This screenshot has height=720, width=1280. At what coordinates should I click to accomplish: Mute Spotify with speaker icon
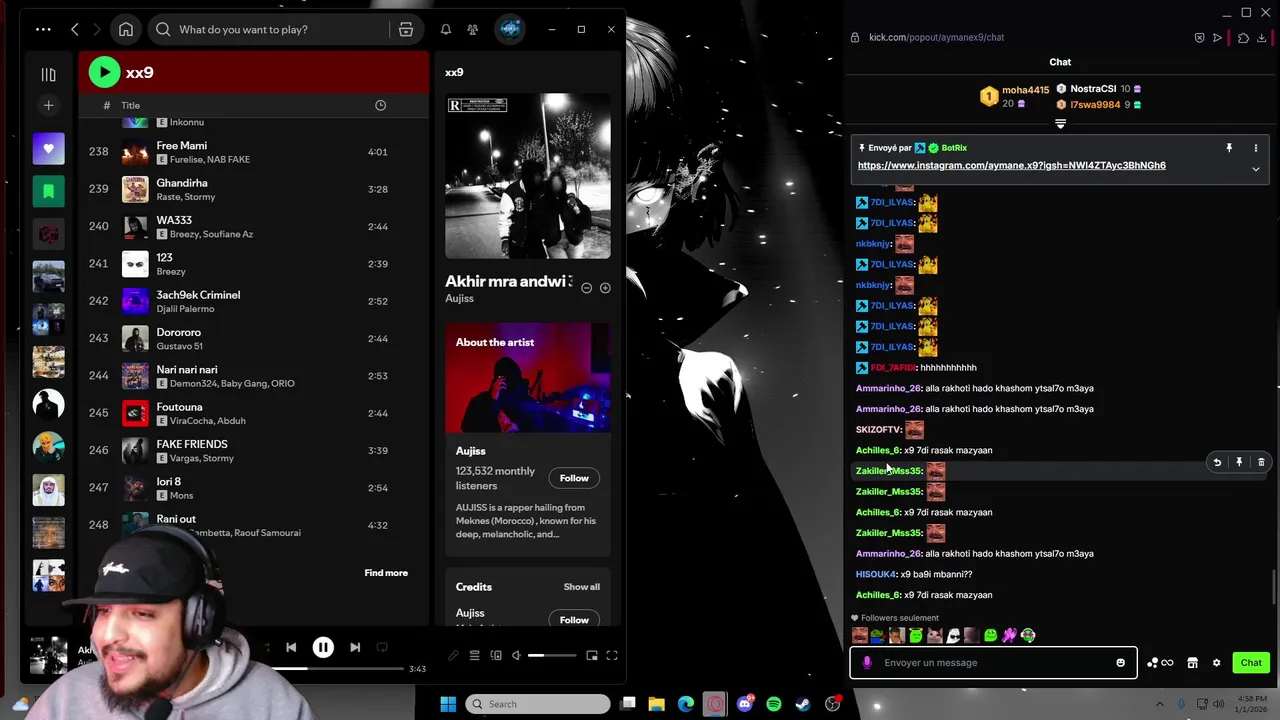point(516,656)
